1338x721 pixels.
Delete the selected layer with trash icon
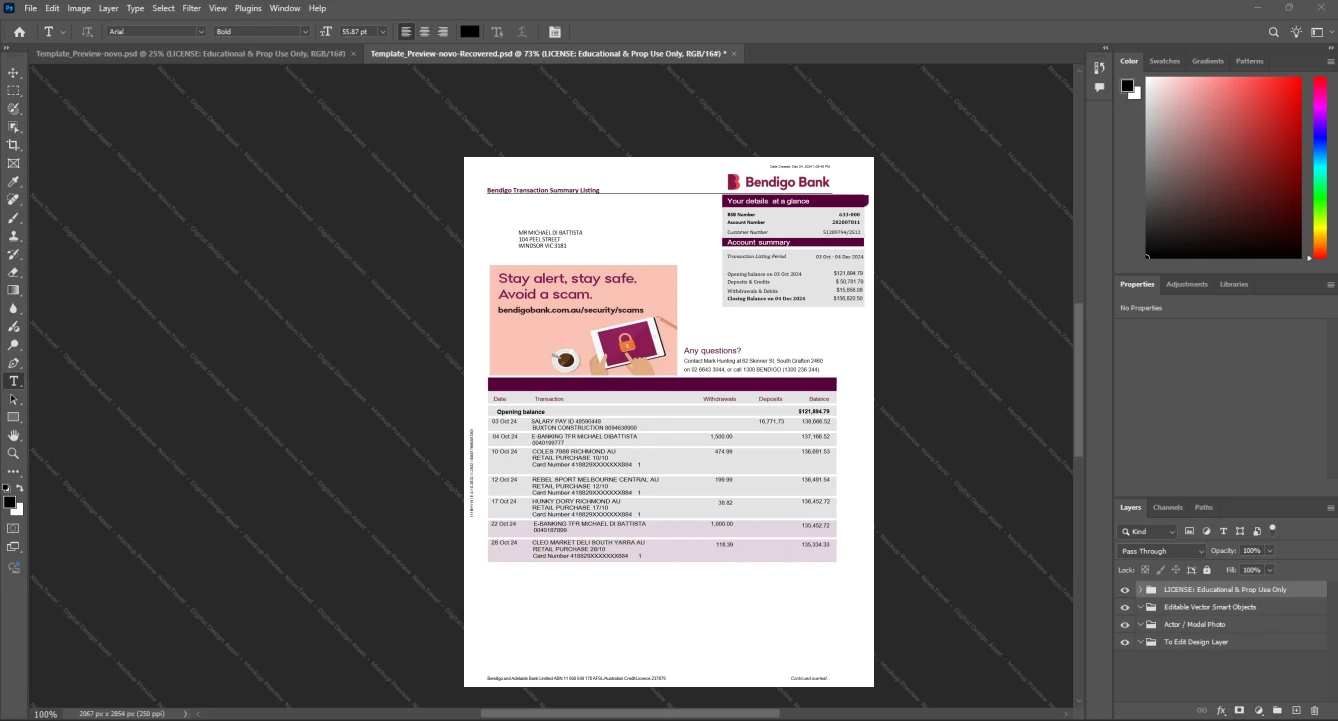click(x=1315, y=710)
